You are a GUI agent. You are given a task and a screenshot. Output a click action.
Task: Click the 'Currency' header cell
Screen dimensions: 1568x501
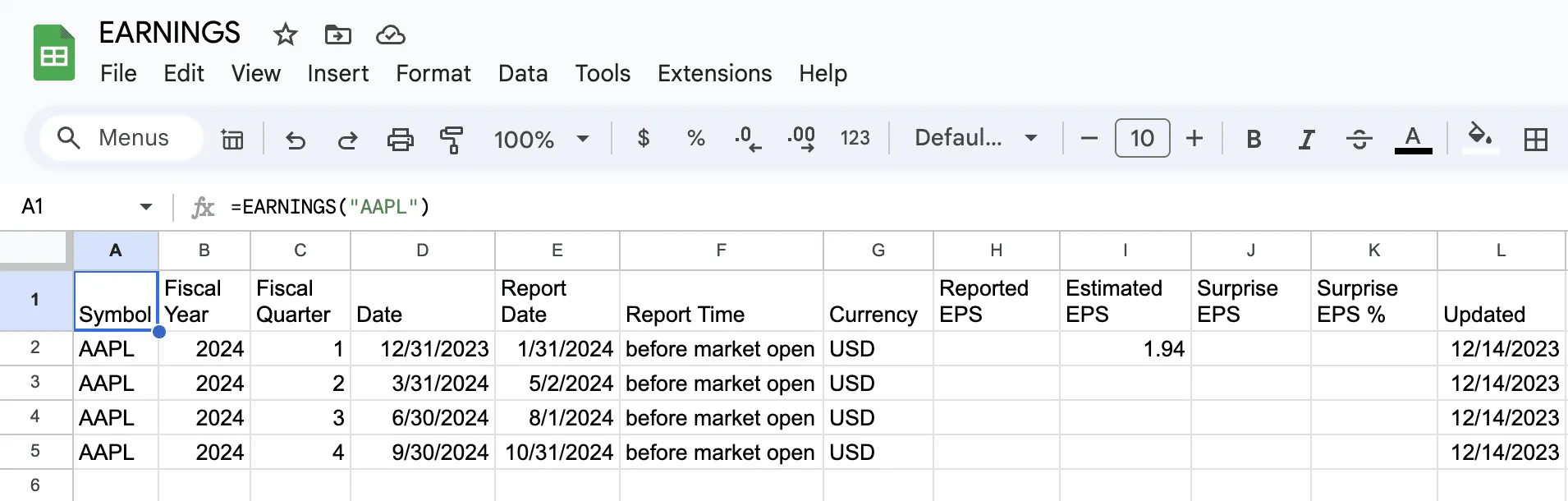click(878, 301)
